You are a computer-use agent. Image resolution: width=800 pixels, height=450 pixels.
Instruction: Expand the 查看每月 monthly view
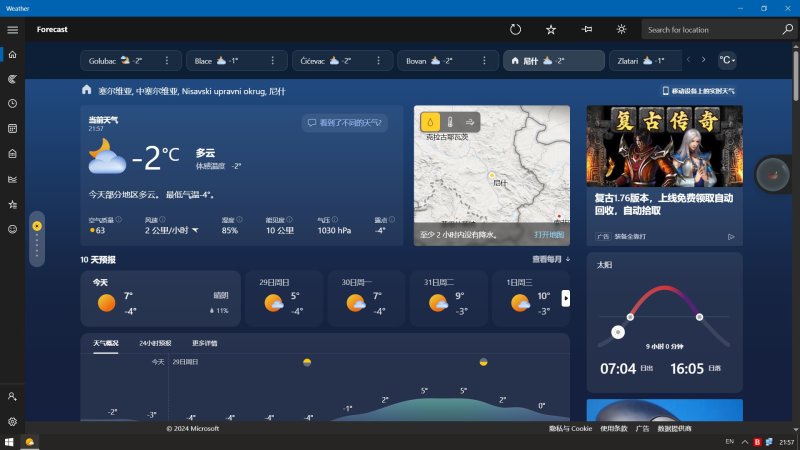click(x=551, y=259)
